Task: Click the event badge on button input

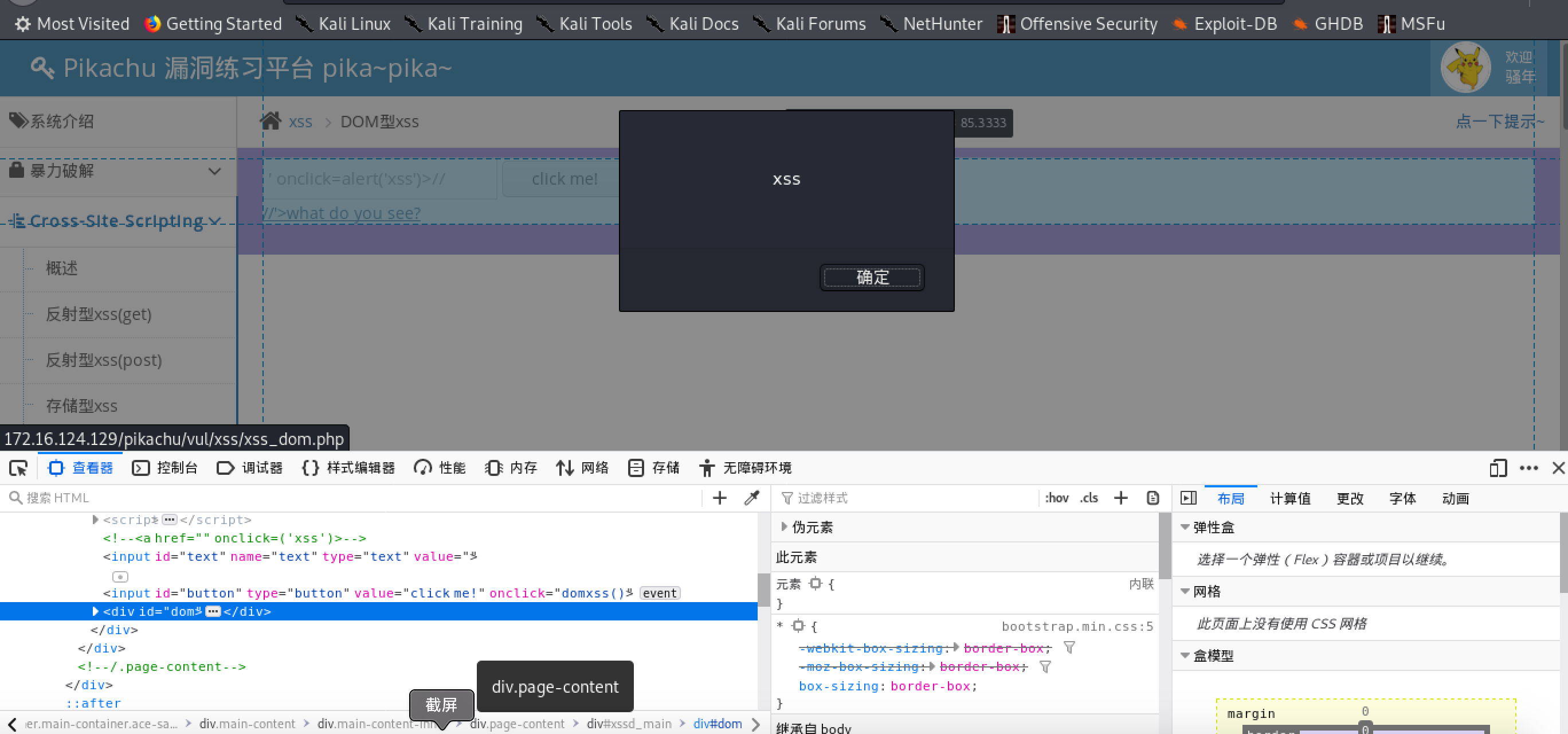Action: [660, 594]
